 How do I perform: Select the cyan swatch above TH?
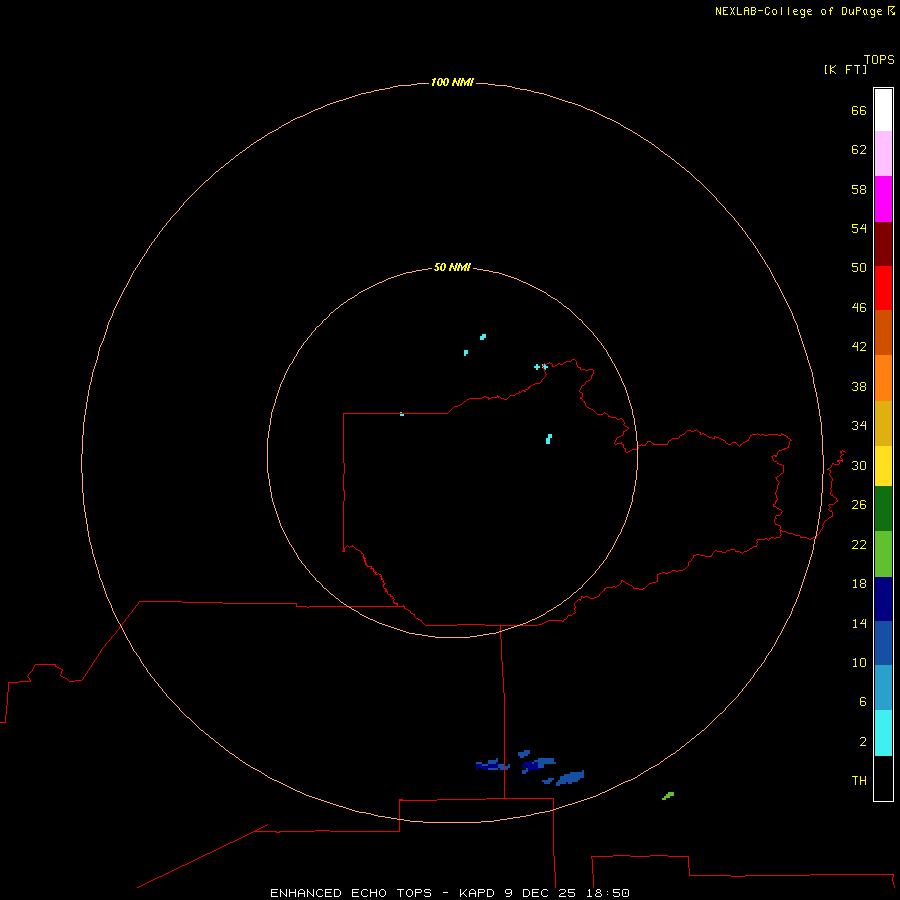pos(883,732)
